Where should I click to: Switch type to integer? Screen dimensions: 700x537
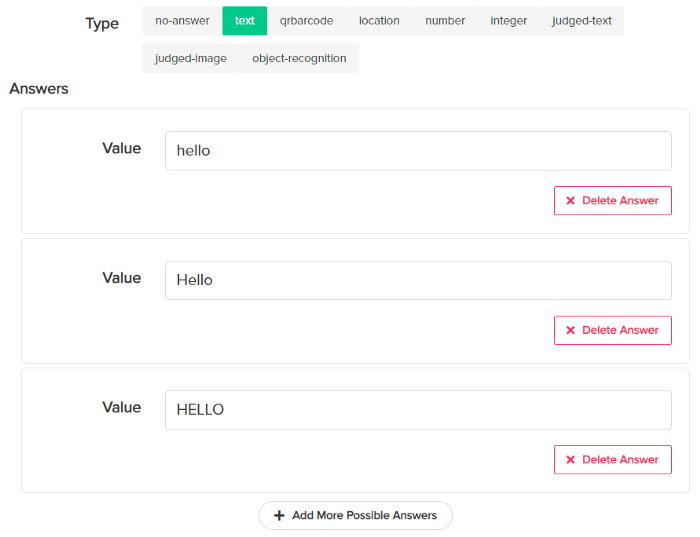(508, 21)
